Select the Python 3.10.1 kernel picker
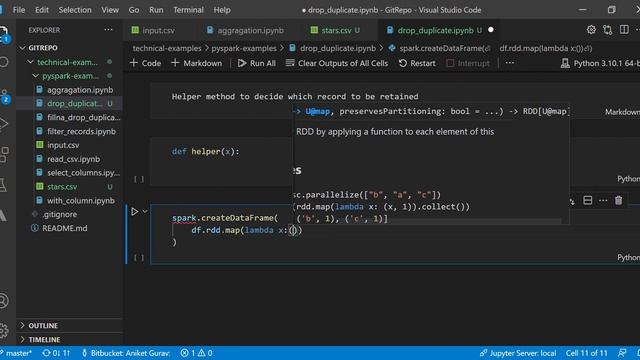 pyautogui.click(x=600, y=63)
